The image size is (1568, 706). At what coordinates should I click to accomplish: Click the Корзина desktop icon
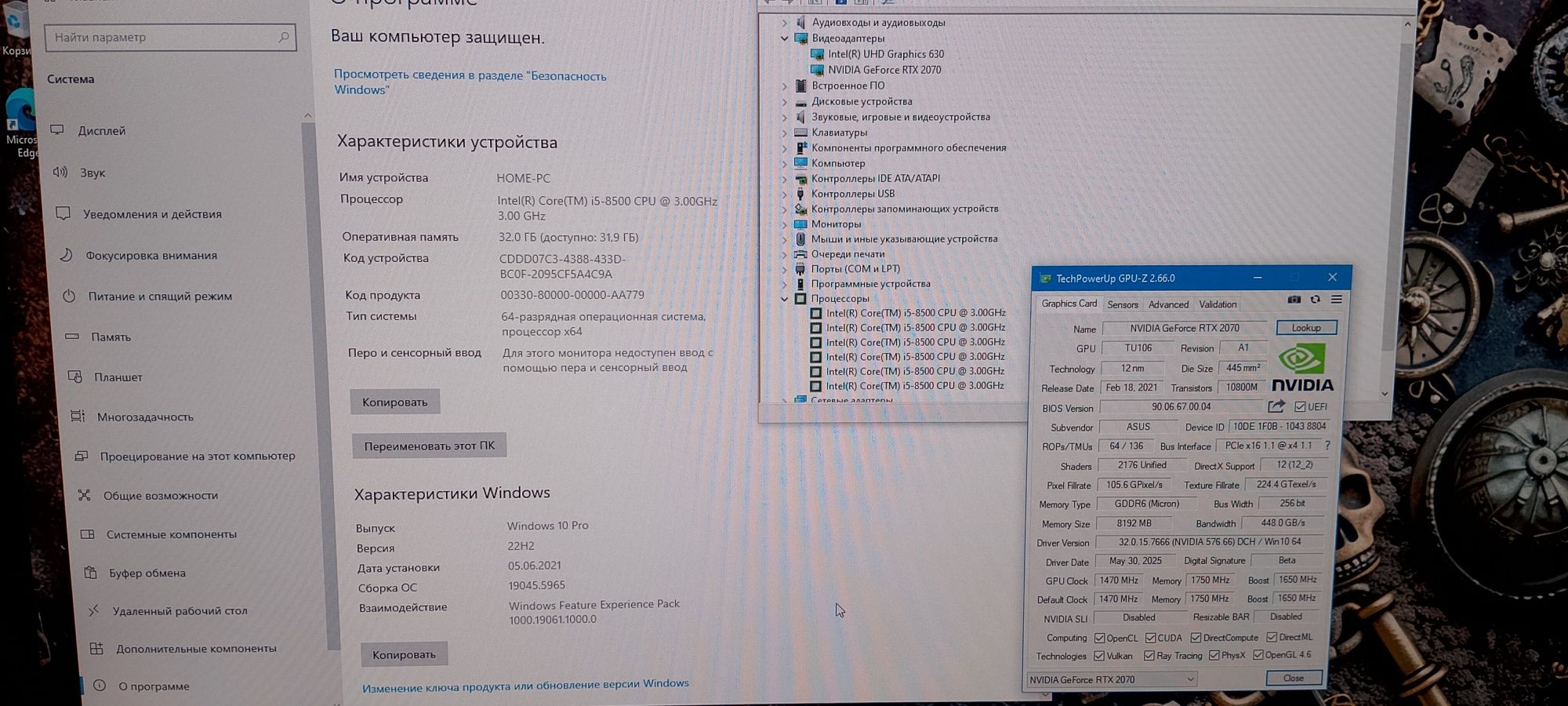pos(16,30)
